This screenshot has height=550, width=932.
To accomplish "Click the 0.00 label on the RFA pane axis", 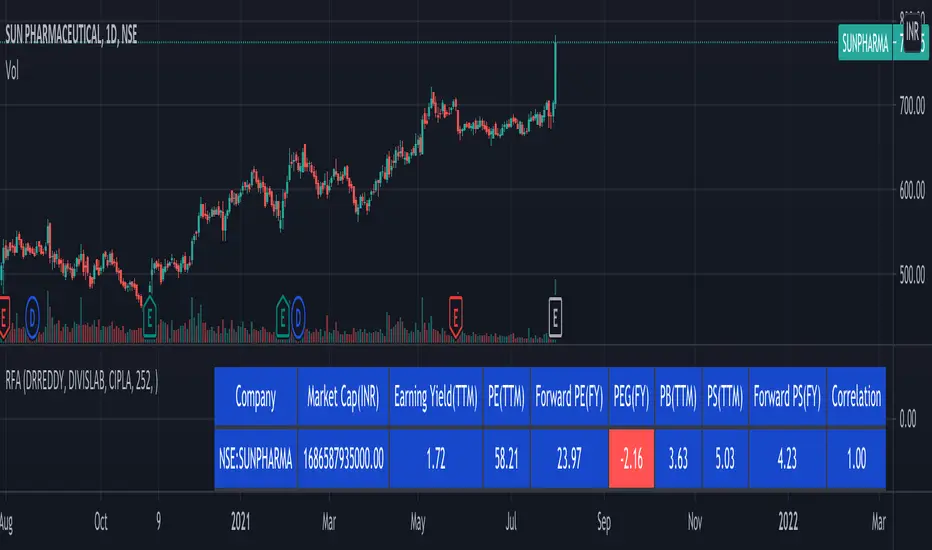I will (908, 419).
